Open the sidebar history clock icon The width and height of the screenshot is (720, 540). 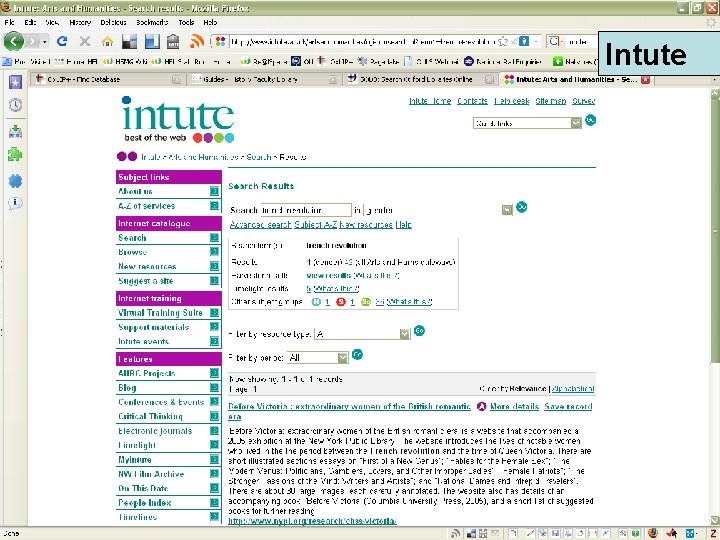click(15, 105)
